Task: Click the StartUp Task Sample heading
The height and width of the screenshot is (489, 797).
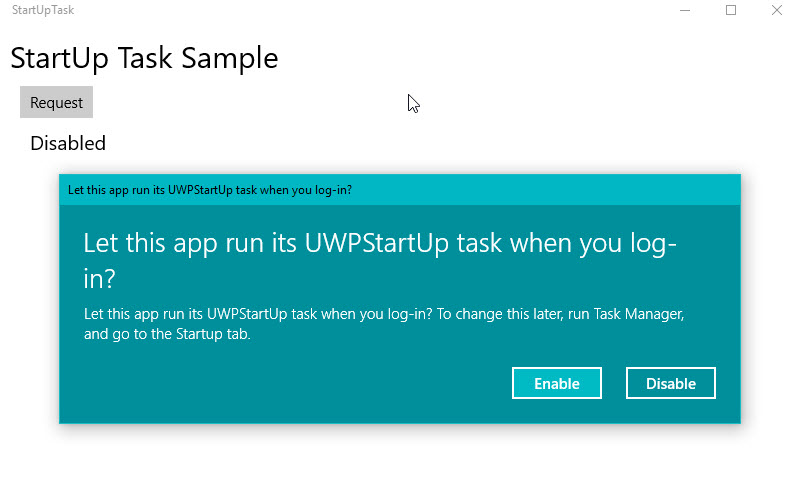Action: coord(144,58)
